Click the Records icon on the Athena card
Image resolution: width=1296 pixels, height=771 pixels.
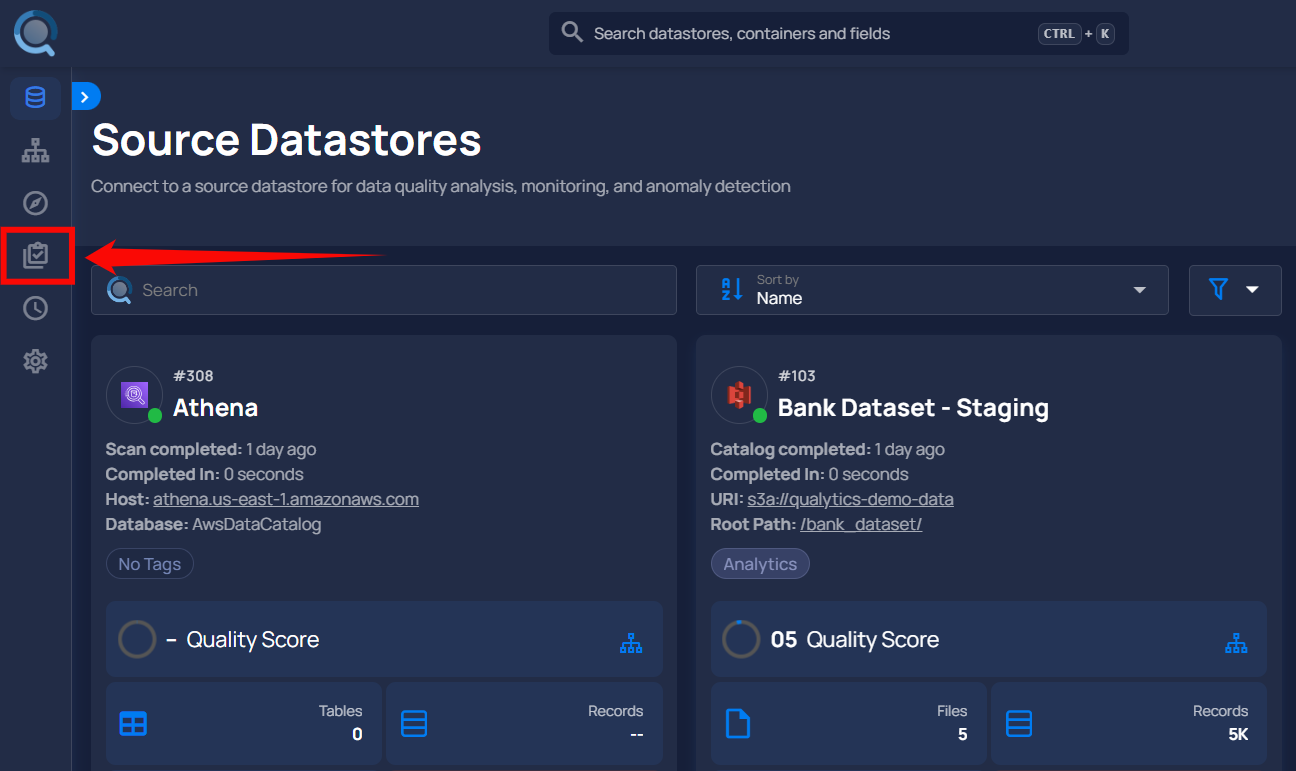coord(414,724)
